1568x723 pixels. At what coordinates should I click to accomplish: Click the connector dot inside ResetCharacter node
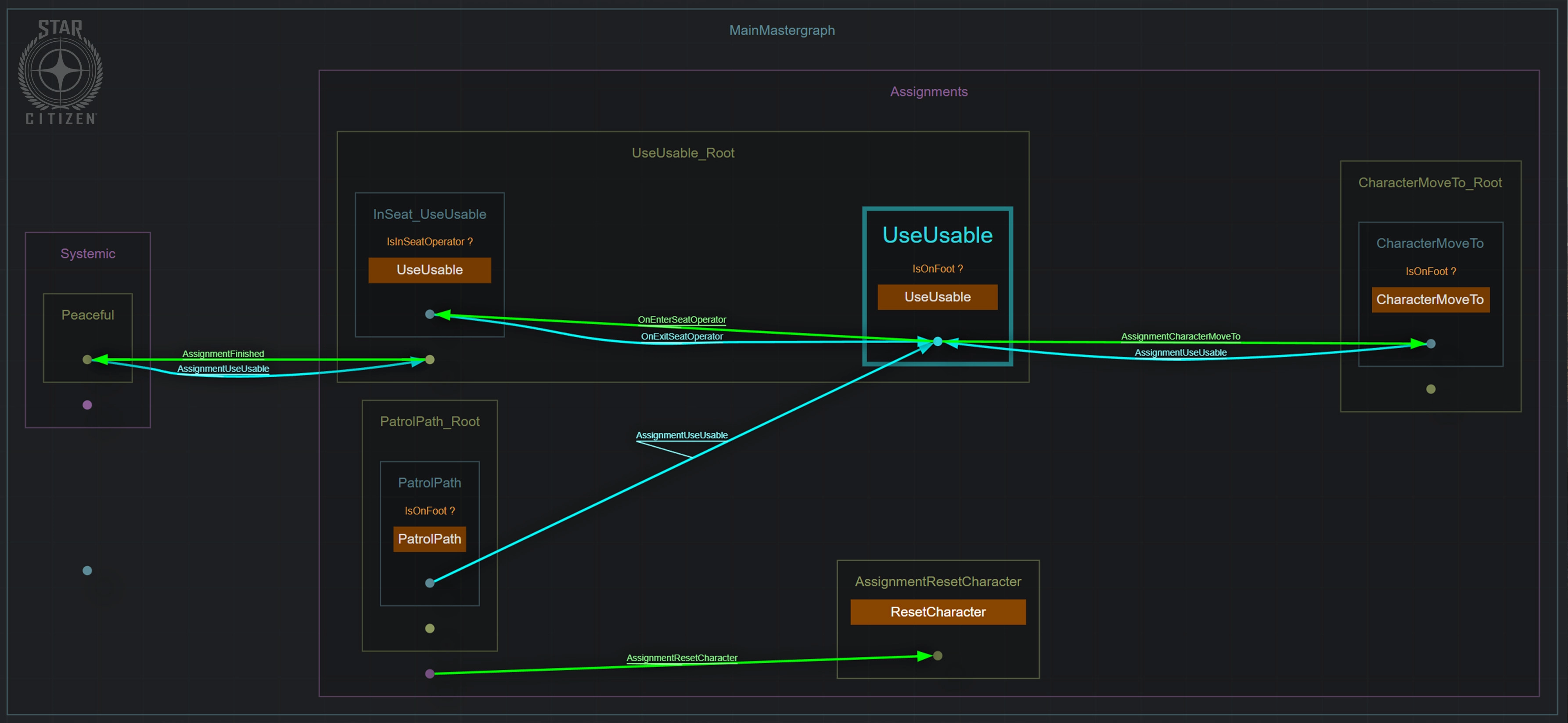(x=937, y=656)
